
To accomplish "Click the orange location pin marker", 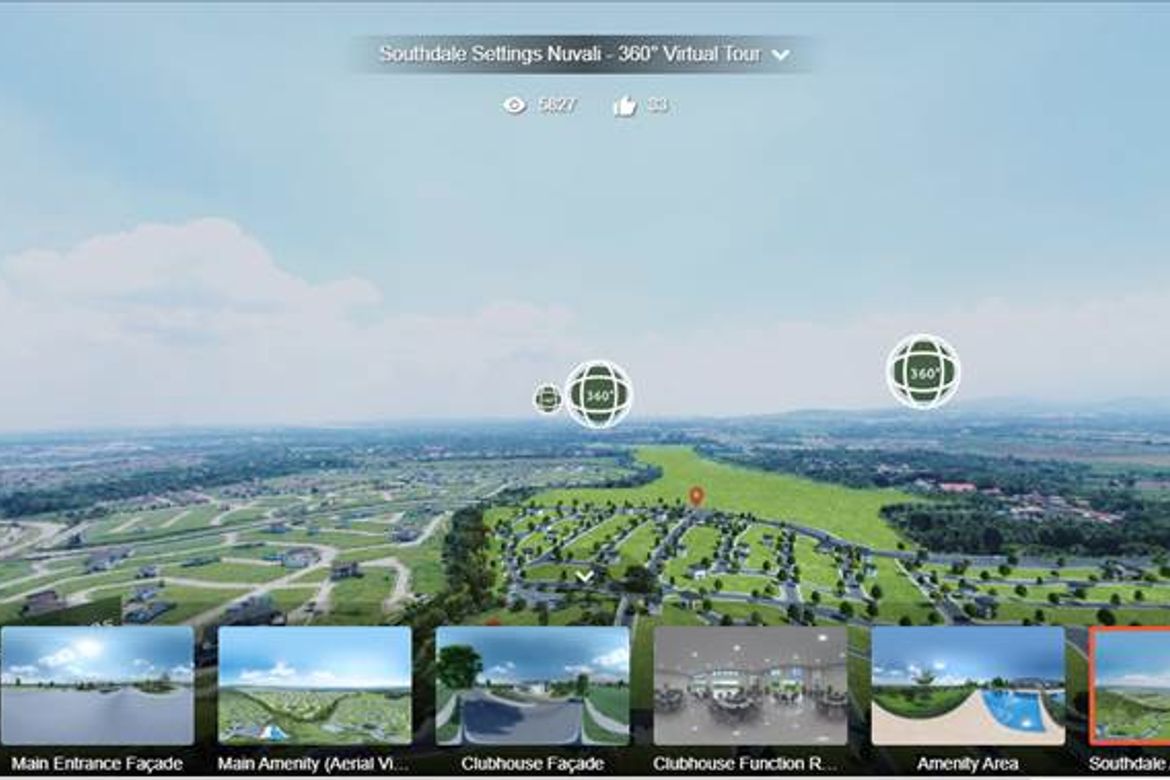I will pyautogui.click(x=696, y=496).
